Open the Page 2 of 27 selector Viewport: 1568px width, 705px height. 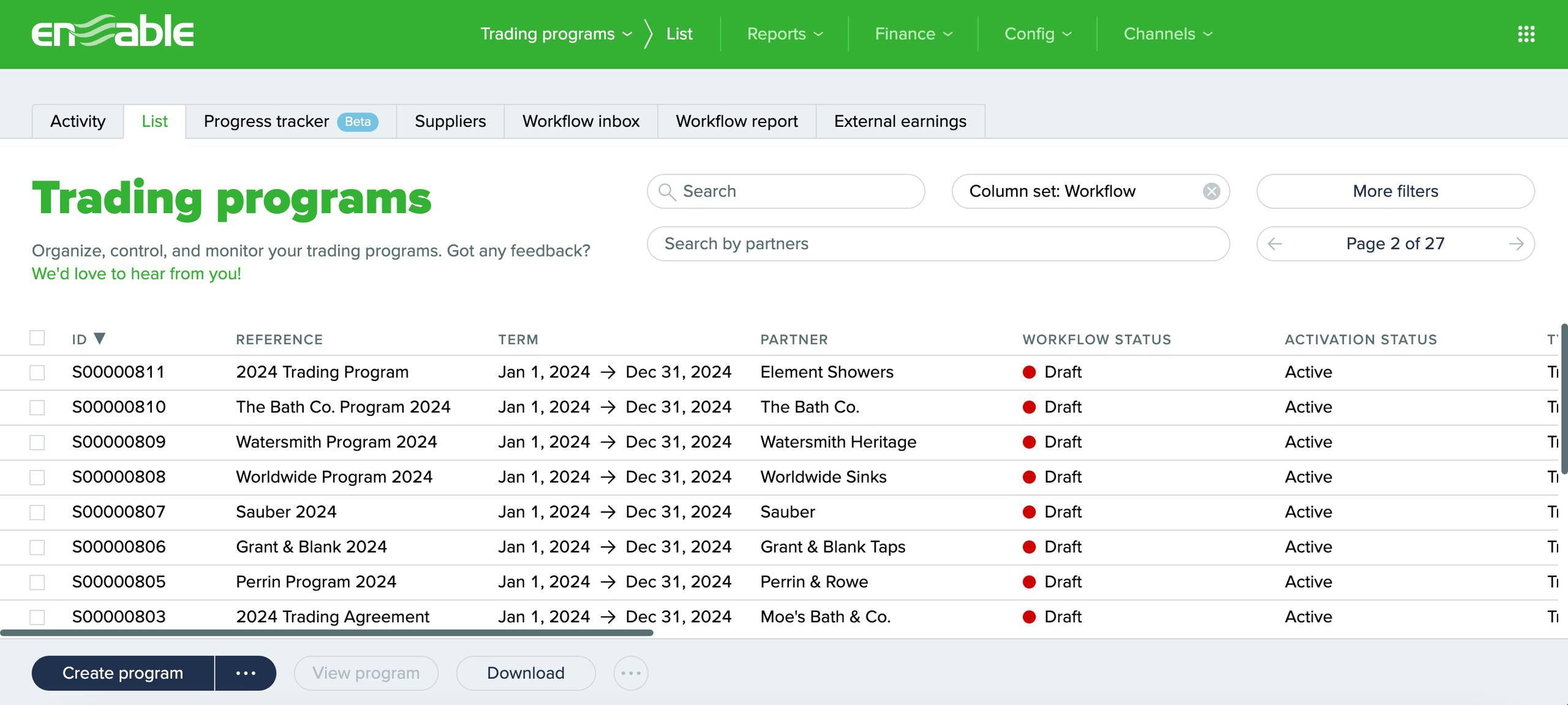pyautogui.click(x=1395, y=244)
